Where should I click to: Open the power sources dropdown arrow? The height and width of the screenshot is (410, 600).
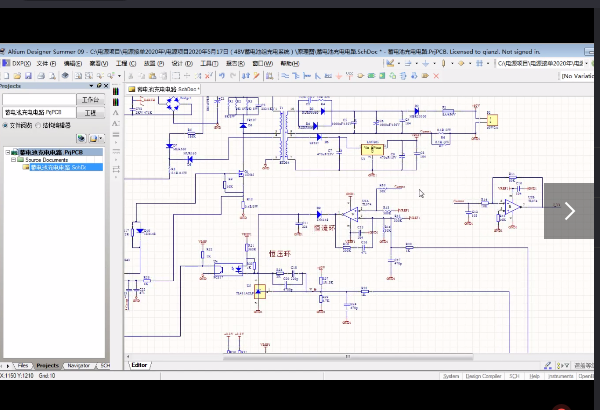coord(434,63)
